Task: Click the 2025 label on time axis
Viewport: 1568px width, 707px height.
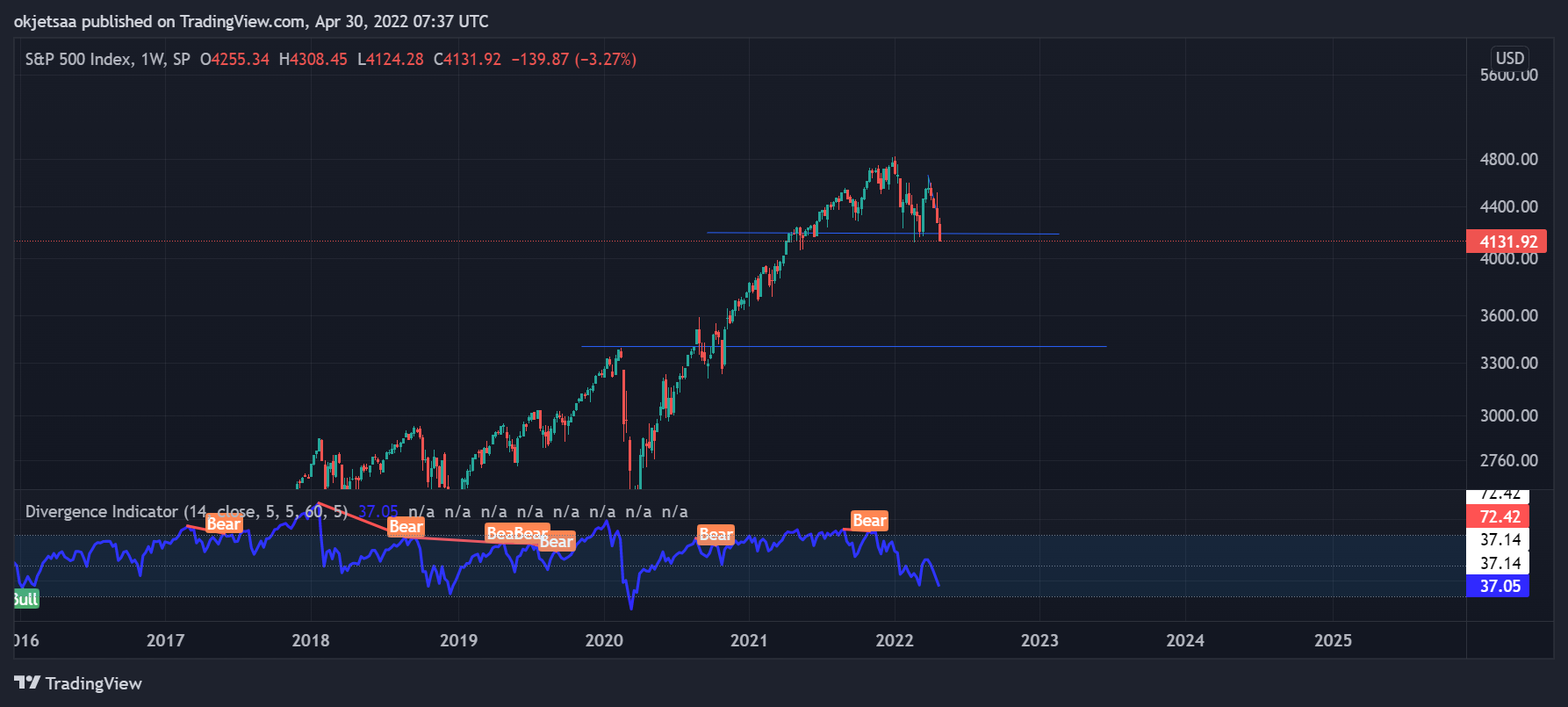Action: 1333,640
